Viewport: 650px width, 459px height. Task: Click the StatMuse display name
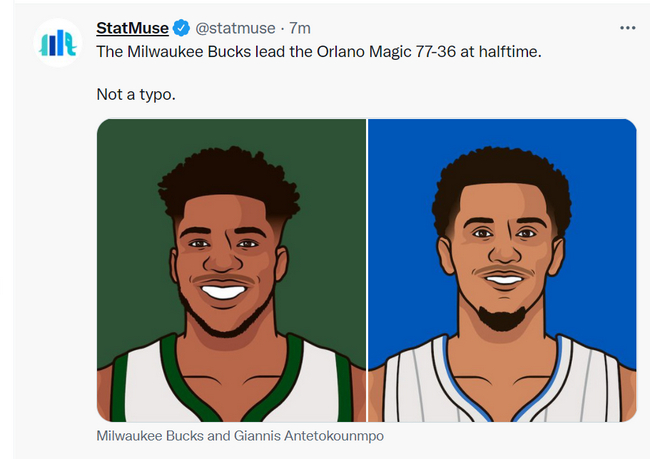pos(132,28)
